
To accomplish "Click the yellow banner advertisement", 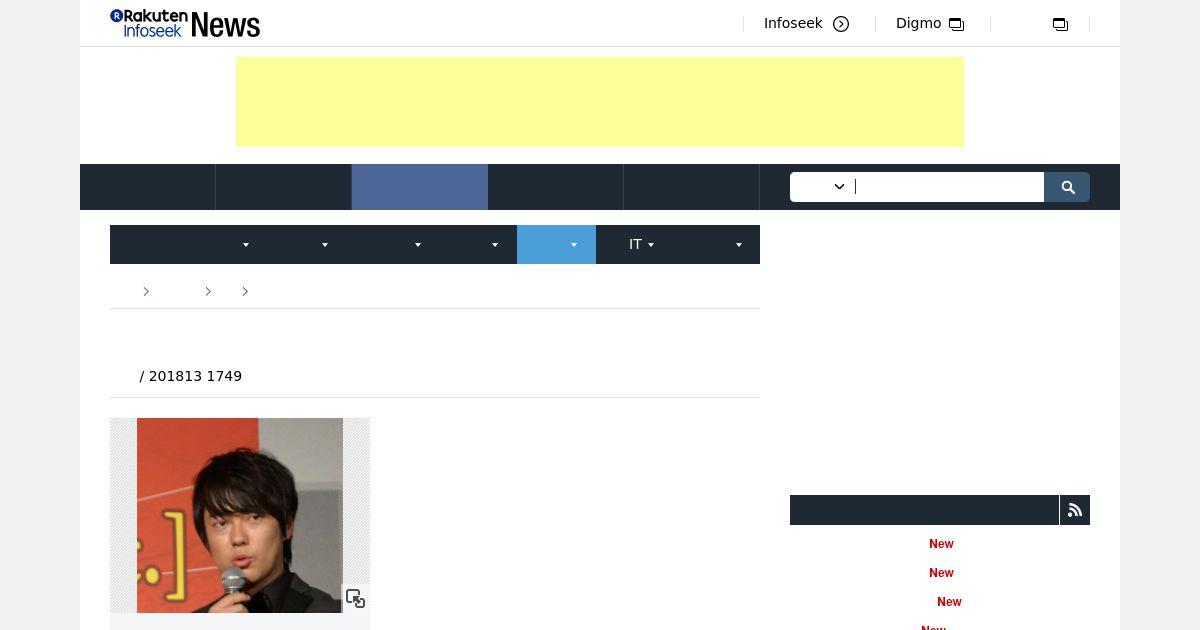I will [600, 102].
